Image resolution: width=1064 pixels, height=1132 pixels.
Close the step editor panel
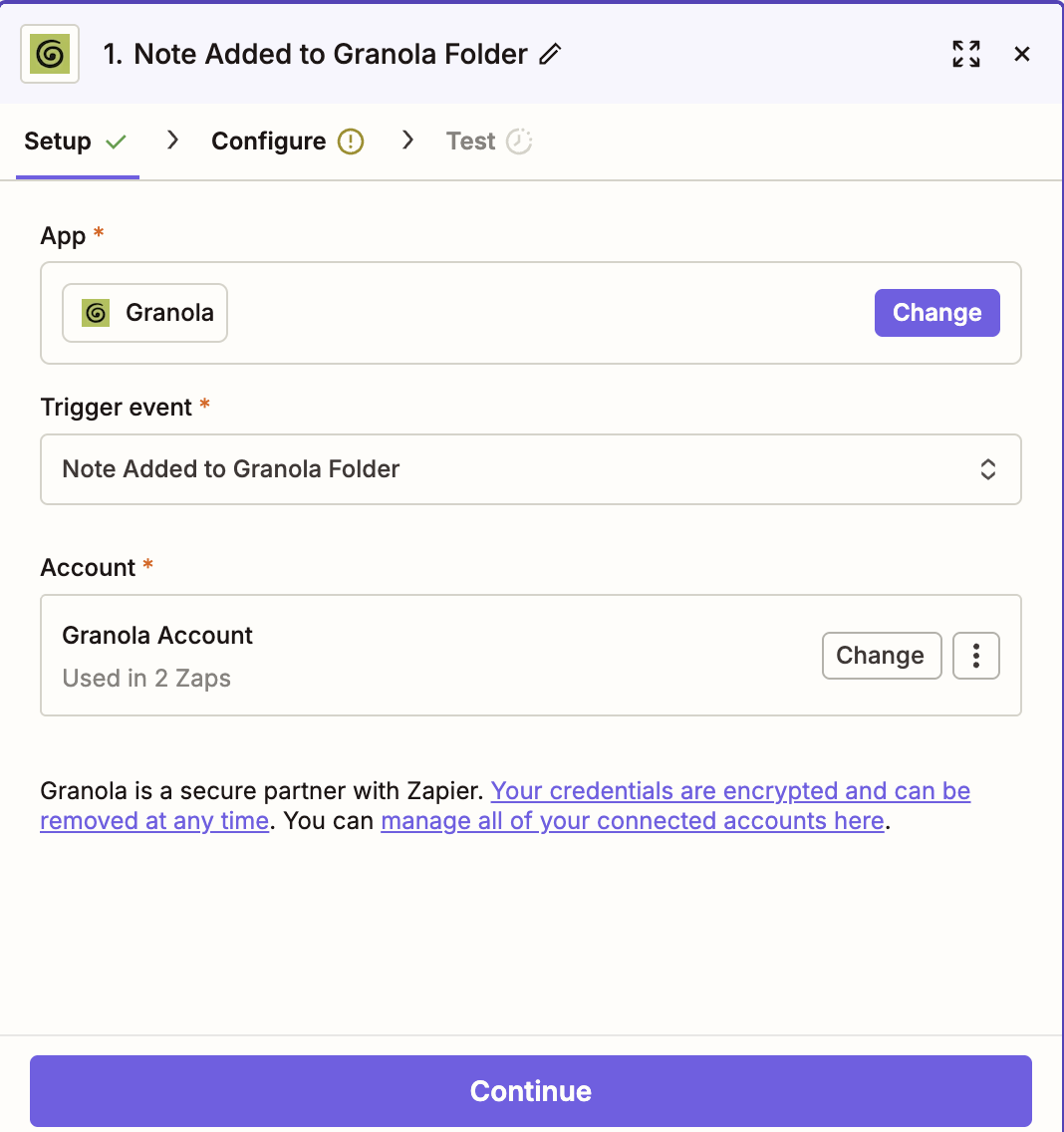click(x=1021, y=54)
